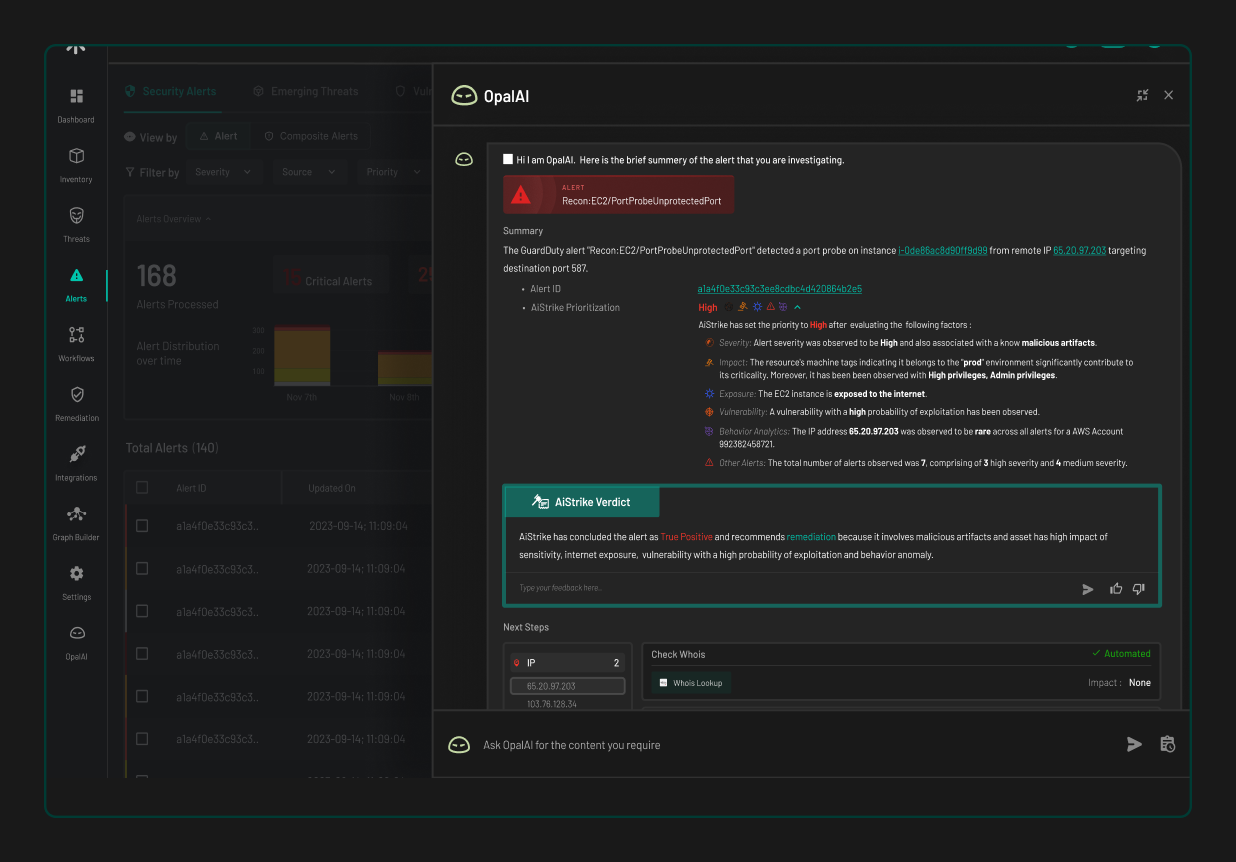1236x862 pixels.
Task: Open the Severity filter dropdown
Action: pos(224,172)
